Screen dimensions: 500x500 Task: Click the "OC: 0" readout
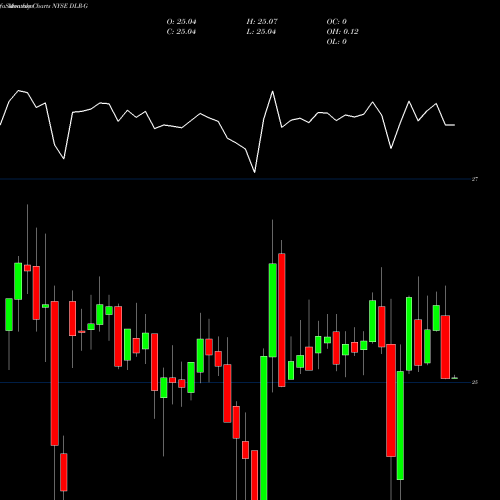pyautogui.click(x=337, y=22)
